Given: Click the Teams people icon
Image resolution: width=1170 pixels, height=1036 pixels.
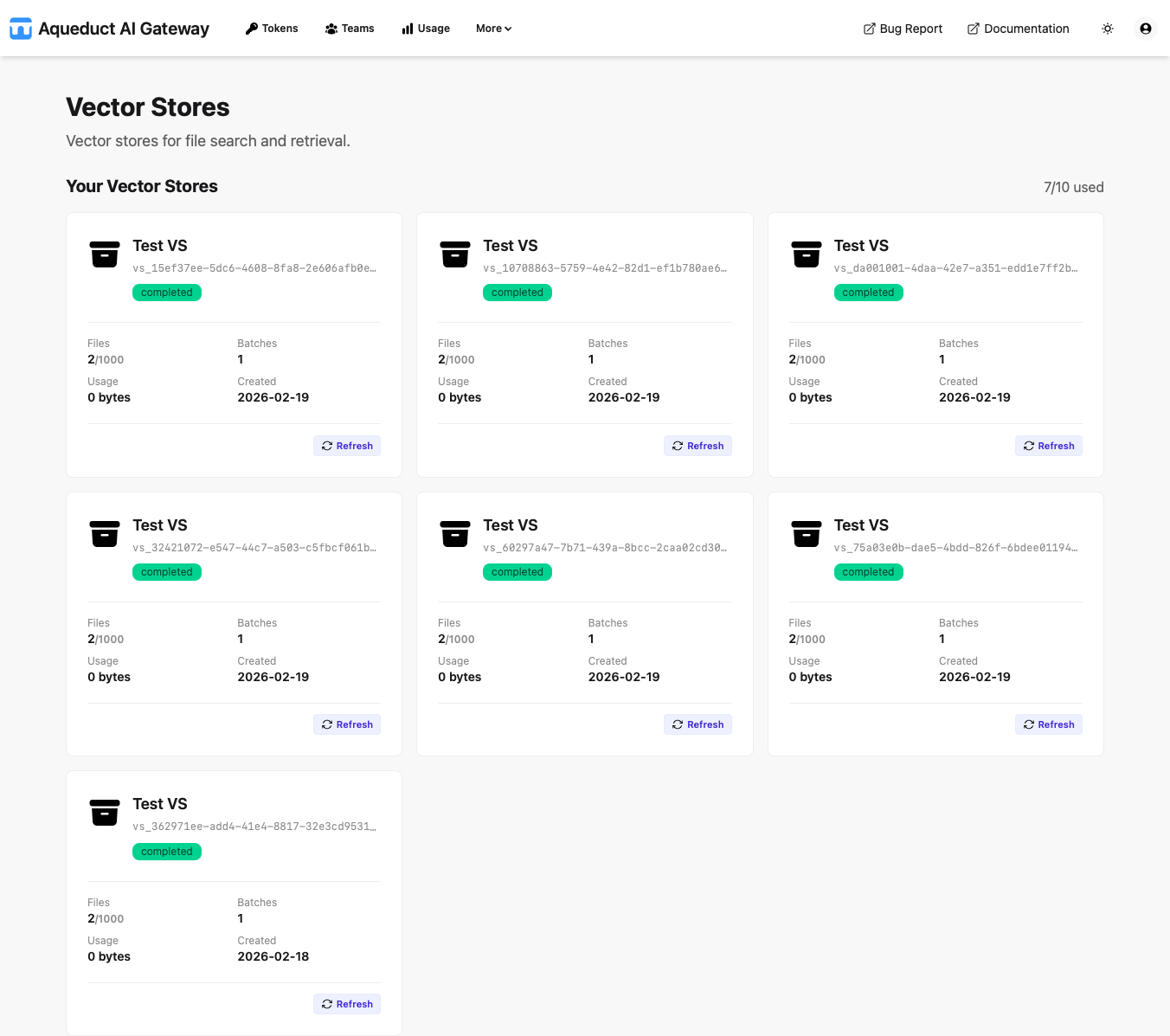Looking at the screenshot, I should tap(329, 28).
